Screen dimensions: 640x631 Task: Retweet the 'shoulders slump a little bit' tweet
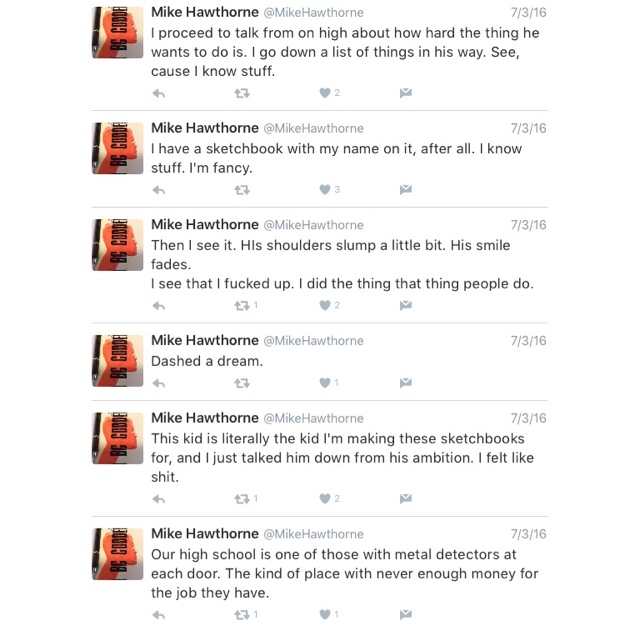pyautogui.click(x=242, y=306)
